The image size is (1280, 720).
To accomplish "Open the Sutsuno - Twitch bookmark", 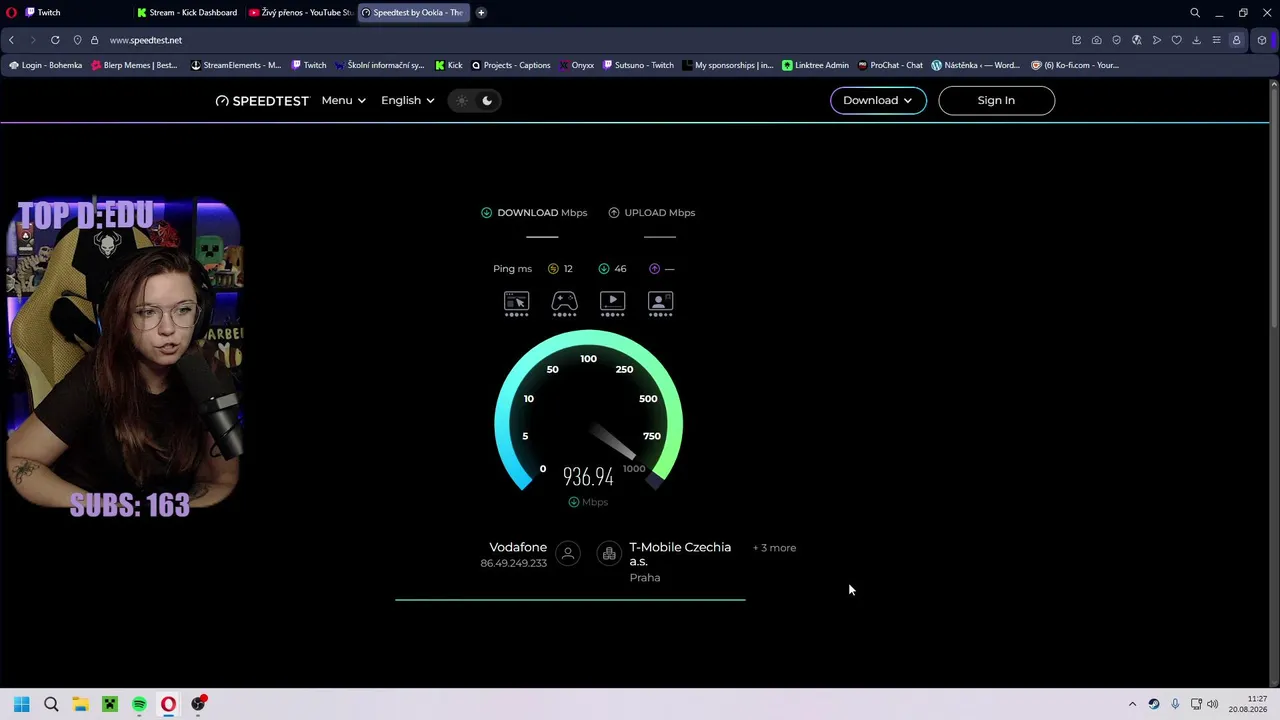I will [638, 65].
